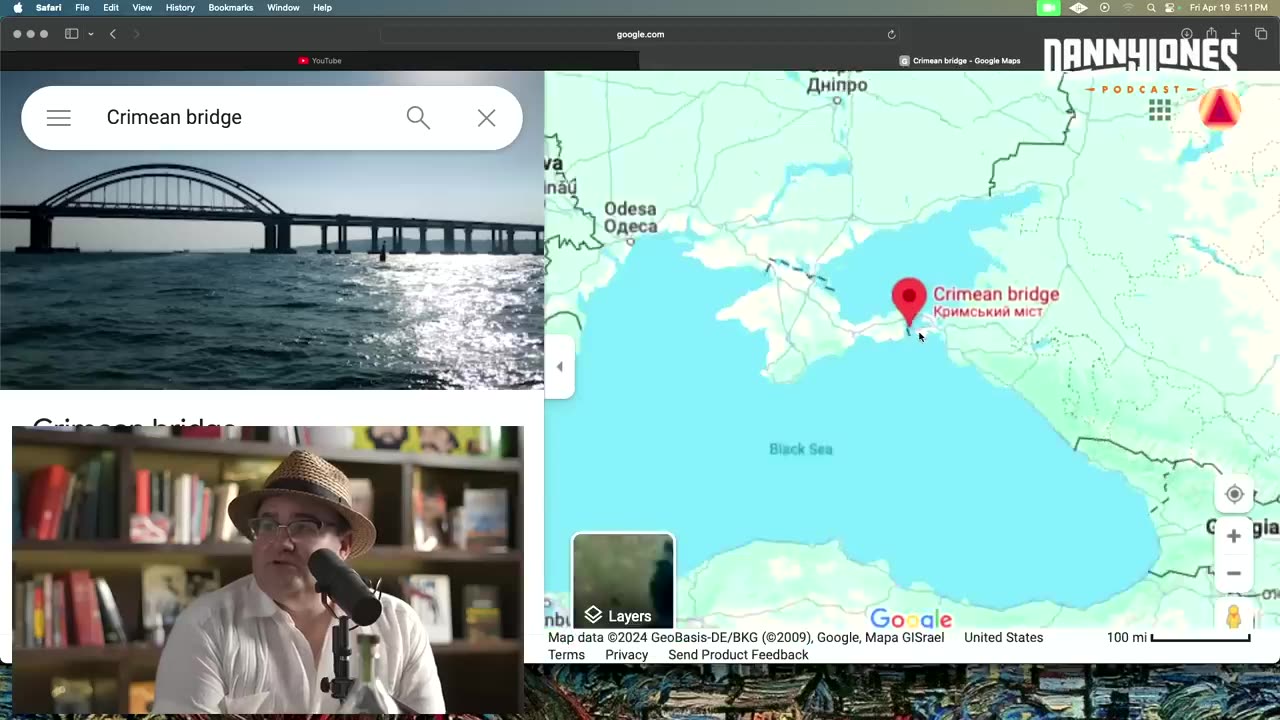This screenshot has height=720, width=1280.
Task: Open the View menu
Action: pos(142,7)
